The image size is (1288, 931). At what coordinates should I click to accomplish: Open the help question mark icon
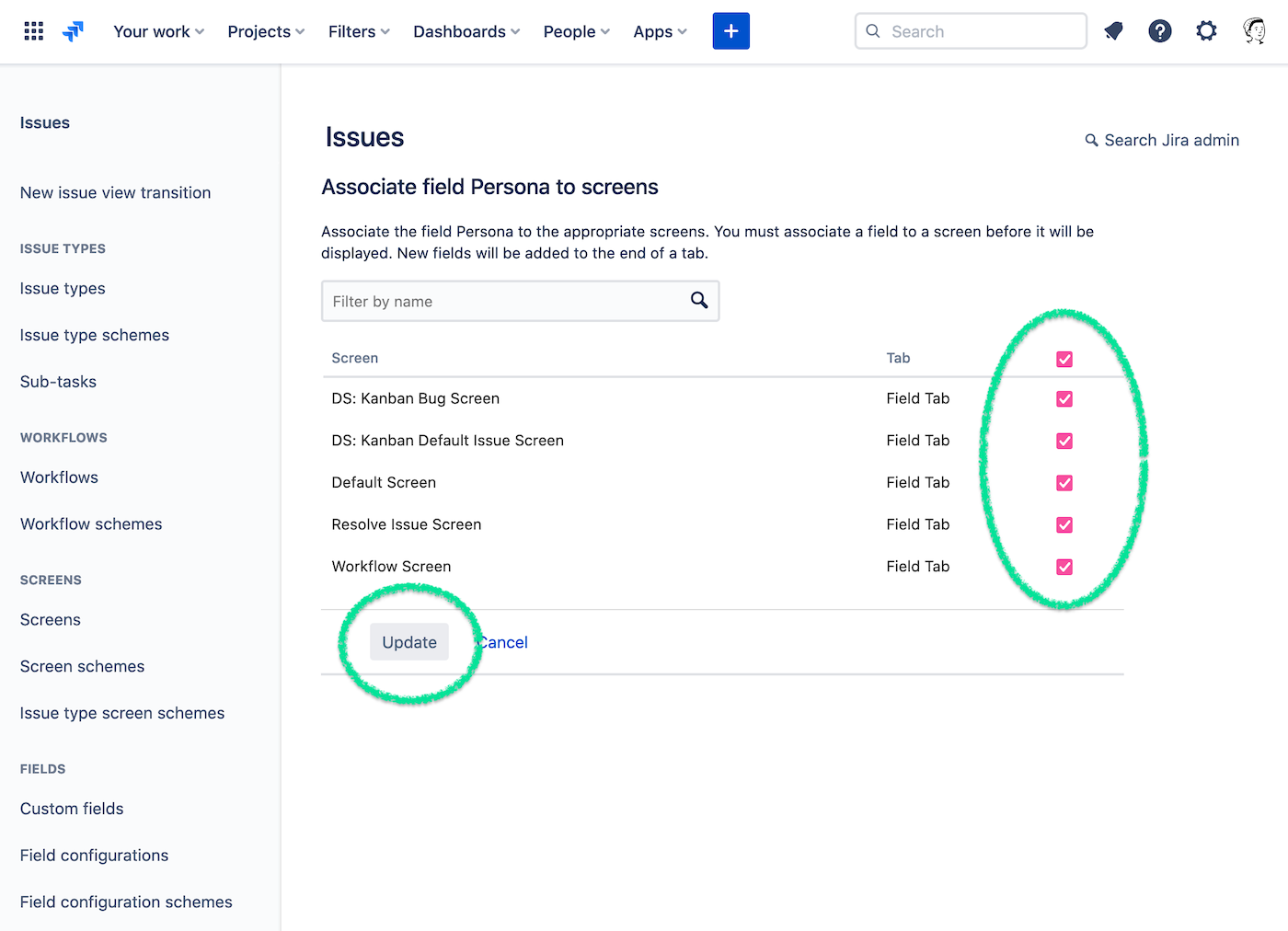[x=1159, y=31]
